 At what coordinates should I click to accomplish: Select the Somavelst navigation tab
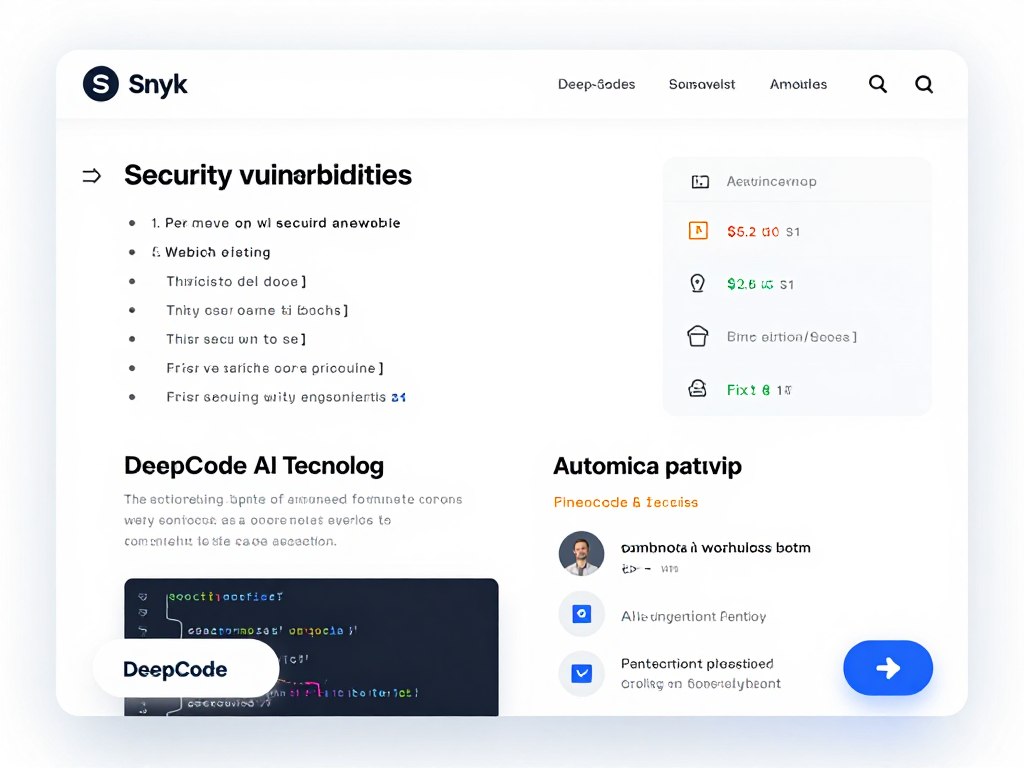click(x=701, y=84)
